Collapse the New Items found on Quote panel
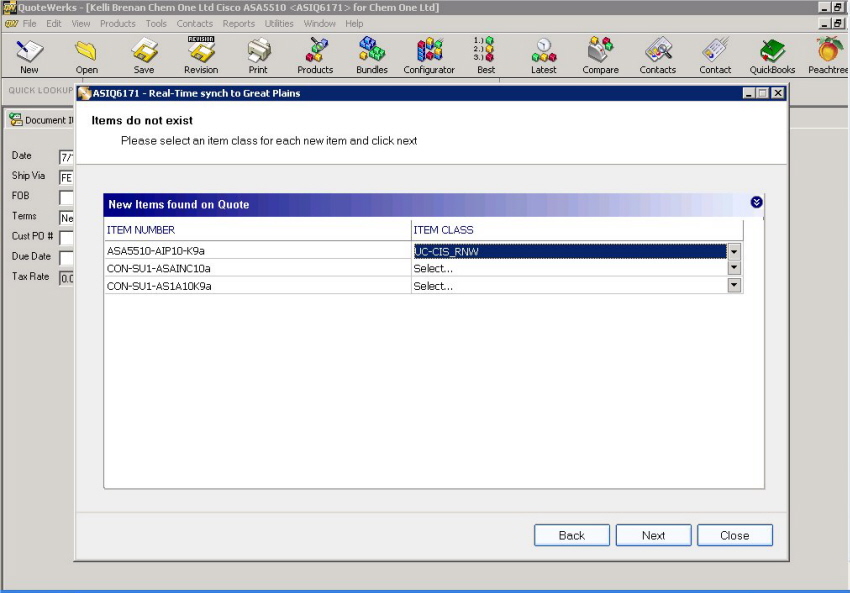The width and height of the screenshot is (850, 593). (x=756, y=202)
